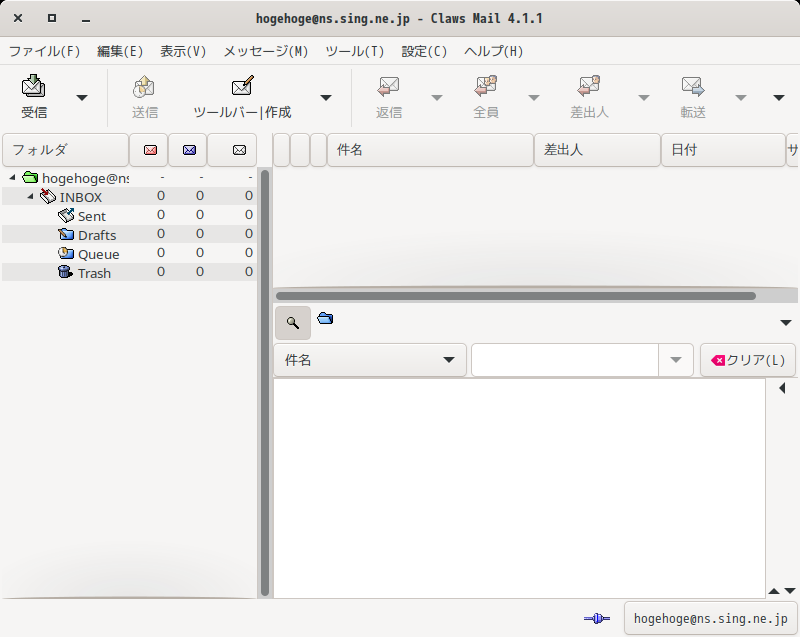Click the Receive mail (受信) toolbar icon
Image resolution: width=800 pixels, height=637 pixels.
[x=34, y=97]
